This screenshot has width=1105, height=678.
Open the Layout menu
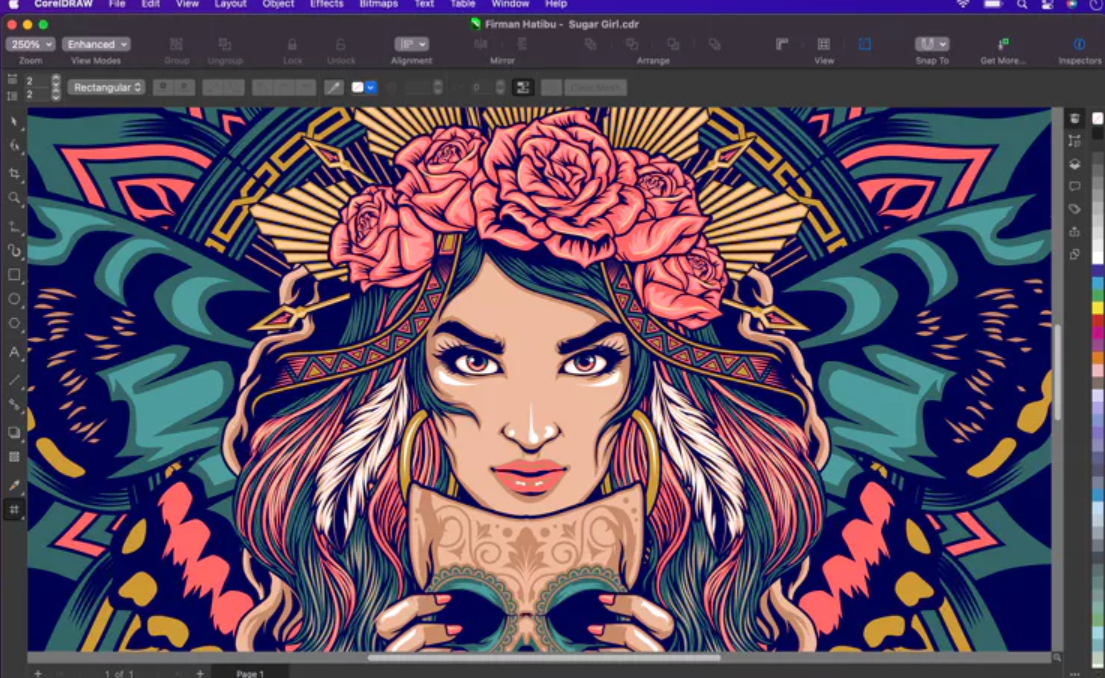[230, 4]
